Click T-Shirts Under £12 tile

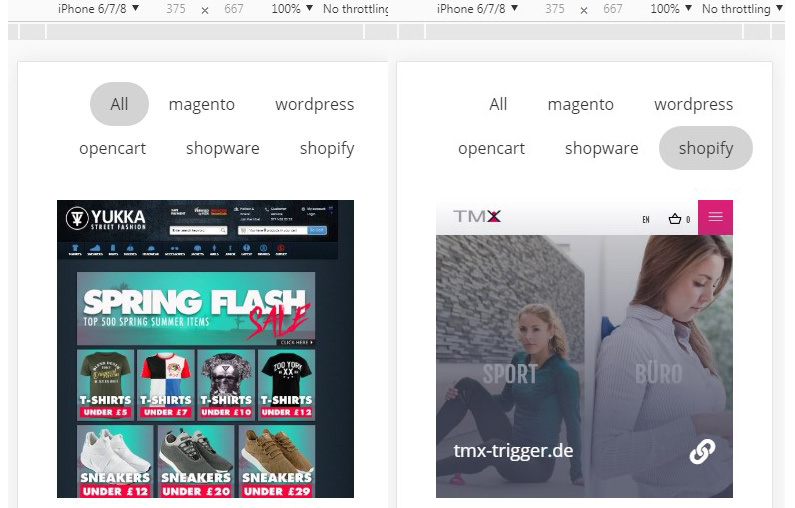286,385
